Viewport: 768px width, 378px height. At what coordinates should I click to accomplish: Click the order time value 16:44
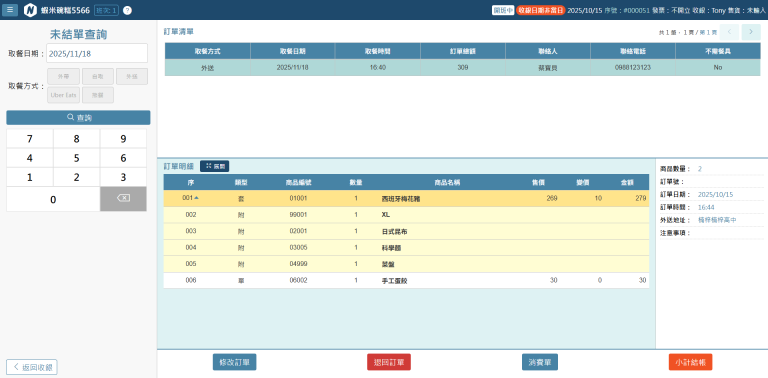[706, 207]
